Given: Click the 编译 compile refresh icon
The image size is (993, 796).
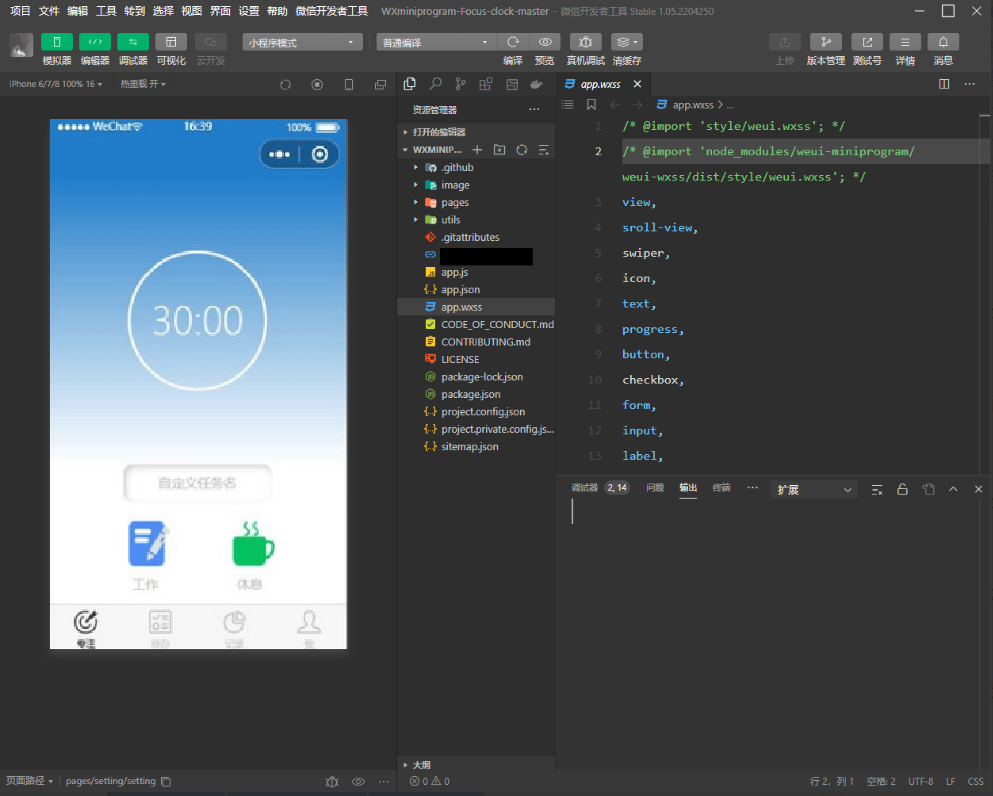Looking at the screenshot, I should (x=513, y=42).
